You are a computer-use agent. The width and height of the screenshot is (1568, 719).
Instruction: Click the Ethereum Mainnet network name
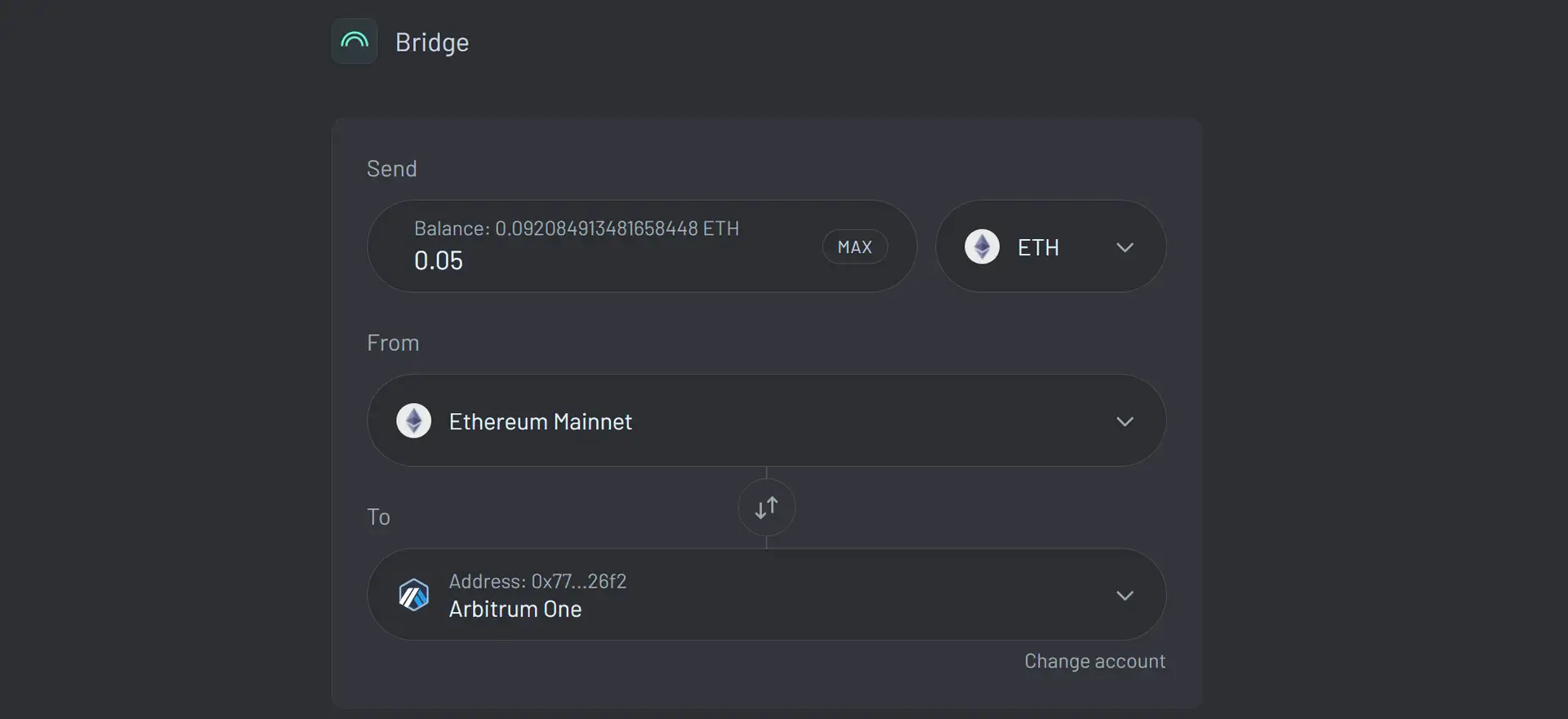(x=540, y=422)
